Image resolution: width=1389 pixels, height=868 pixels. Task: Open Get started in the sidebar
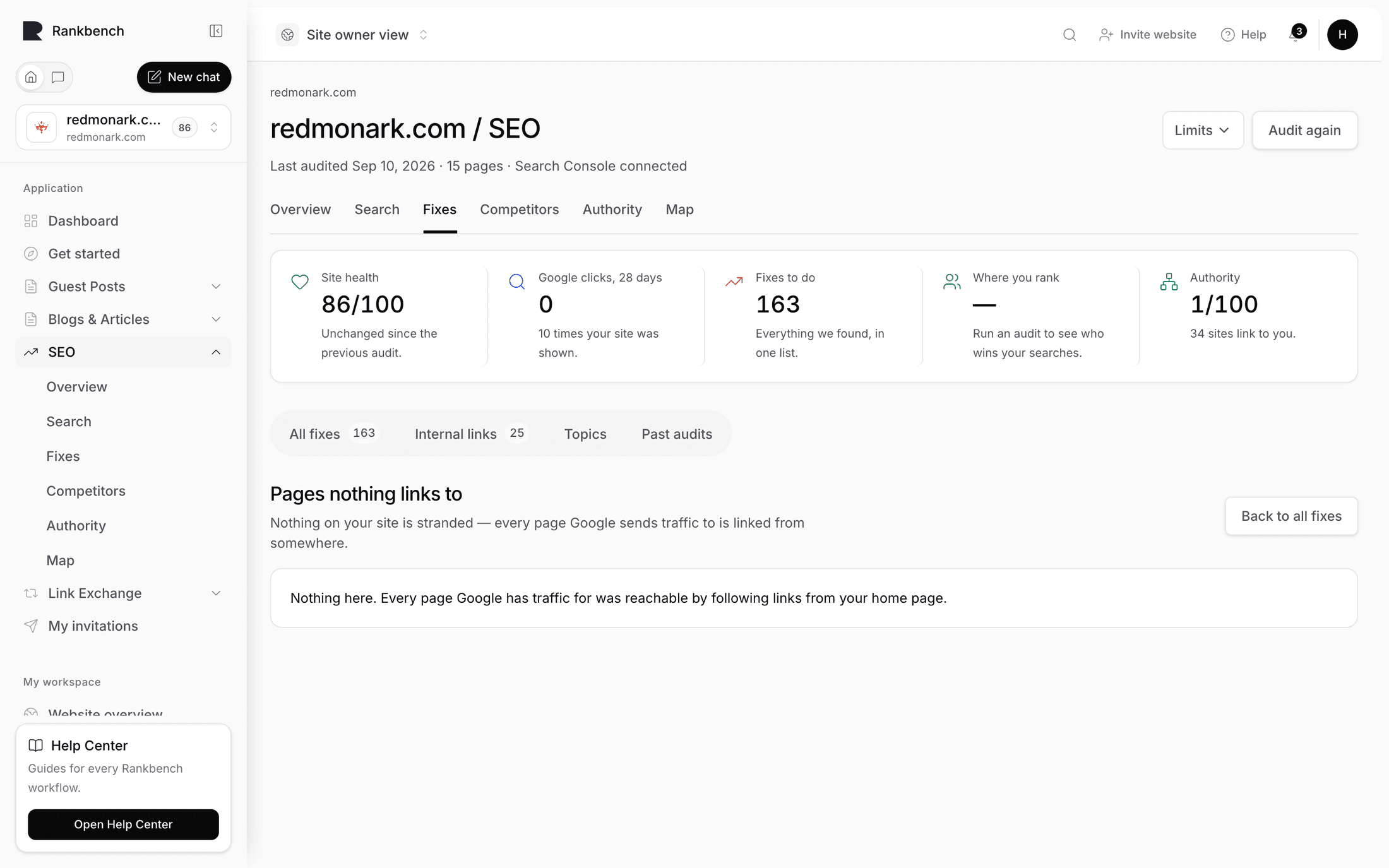pyautogui.click(x=123, y=254)
